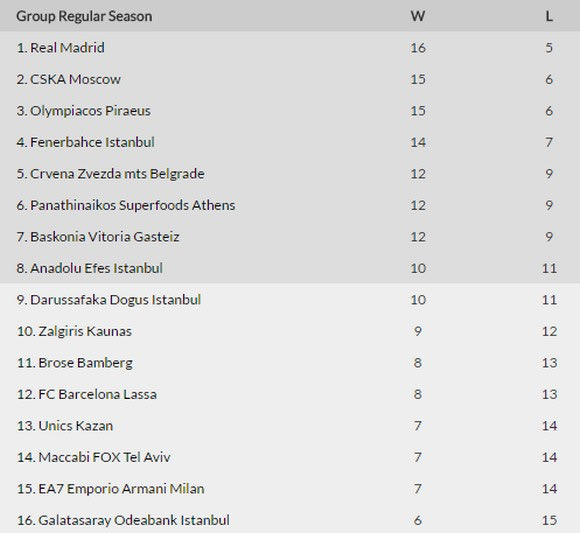
Task: Open the CSKA Moscow team row
Action: click(x=290, y=79)
